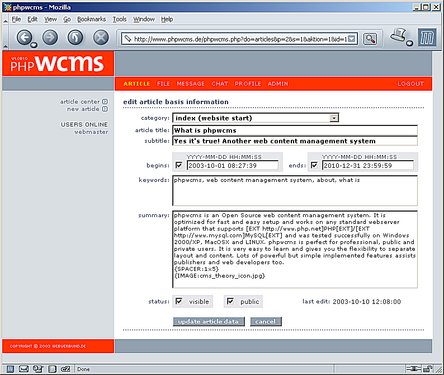Open the Edit menu

pyautogui.click(x=33, y=19)
